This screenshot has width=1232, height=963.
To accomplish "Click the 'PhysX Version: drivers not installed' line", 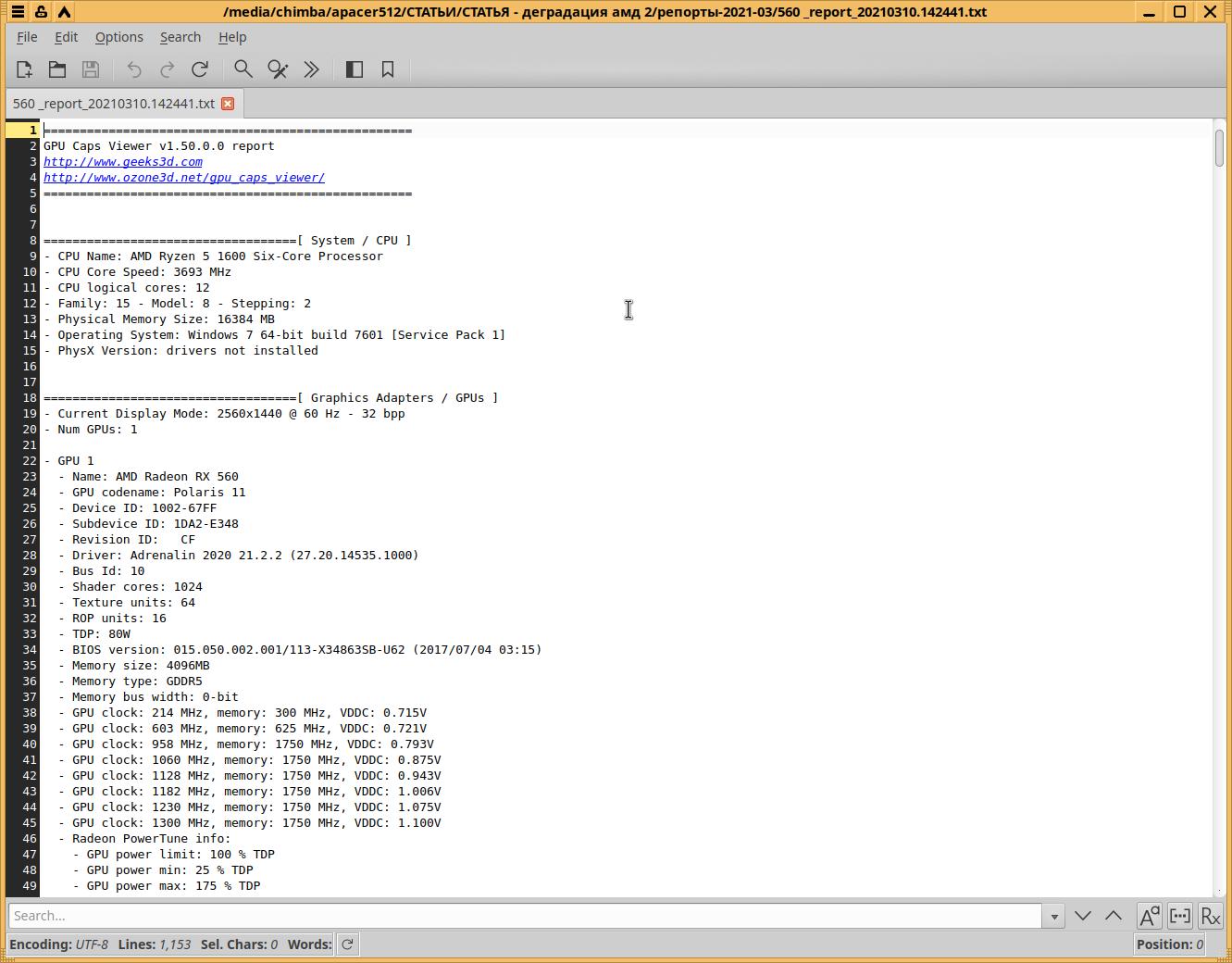I will coord(180,351).
